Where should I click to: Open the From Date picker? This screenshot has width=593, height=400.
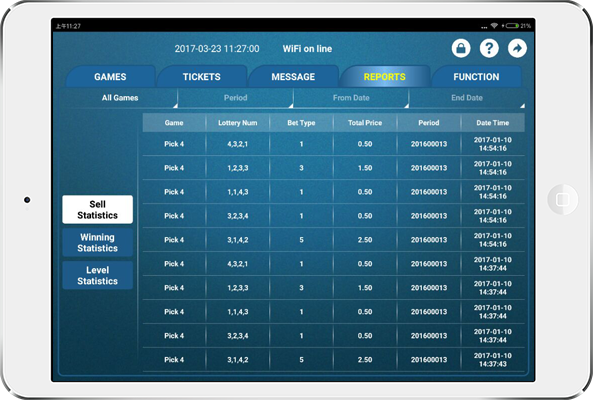tap(351, 98)
